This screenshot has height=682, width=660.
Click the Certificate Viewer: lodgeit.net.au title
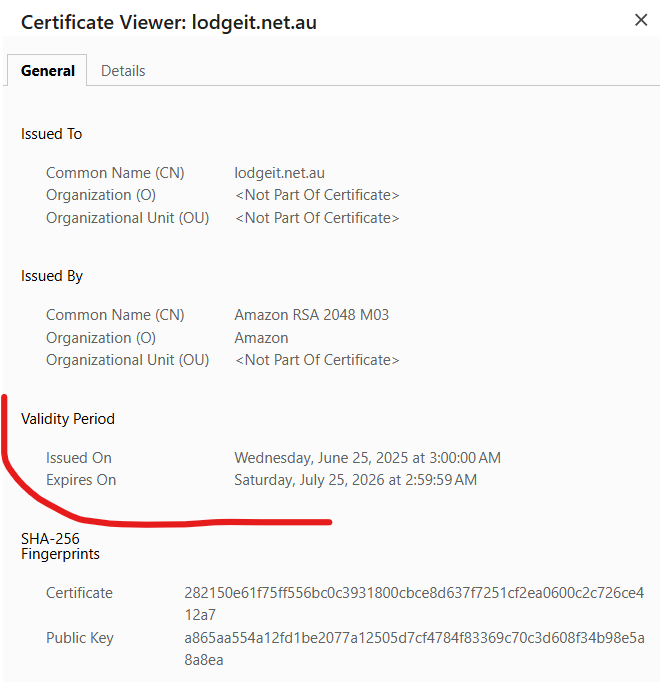[x=169, y=23]
